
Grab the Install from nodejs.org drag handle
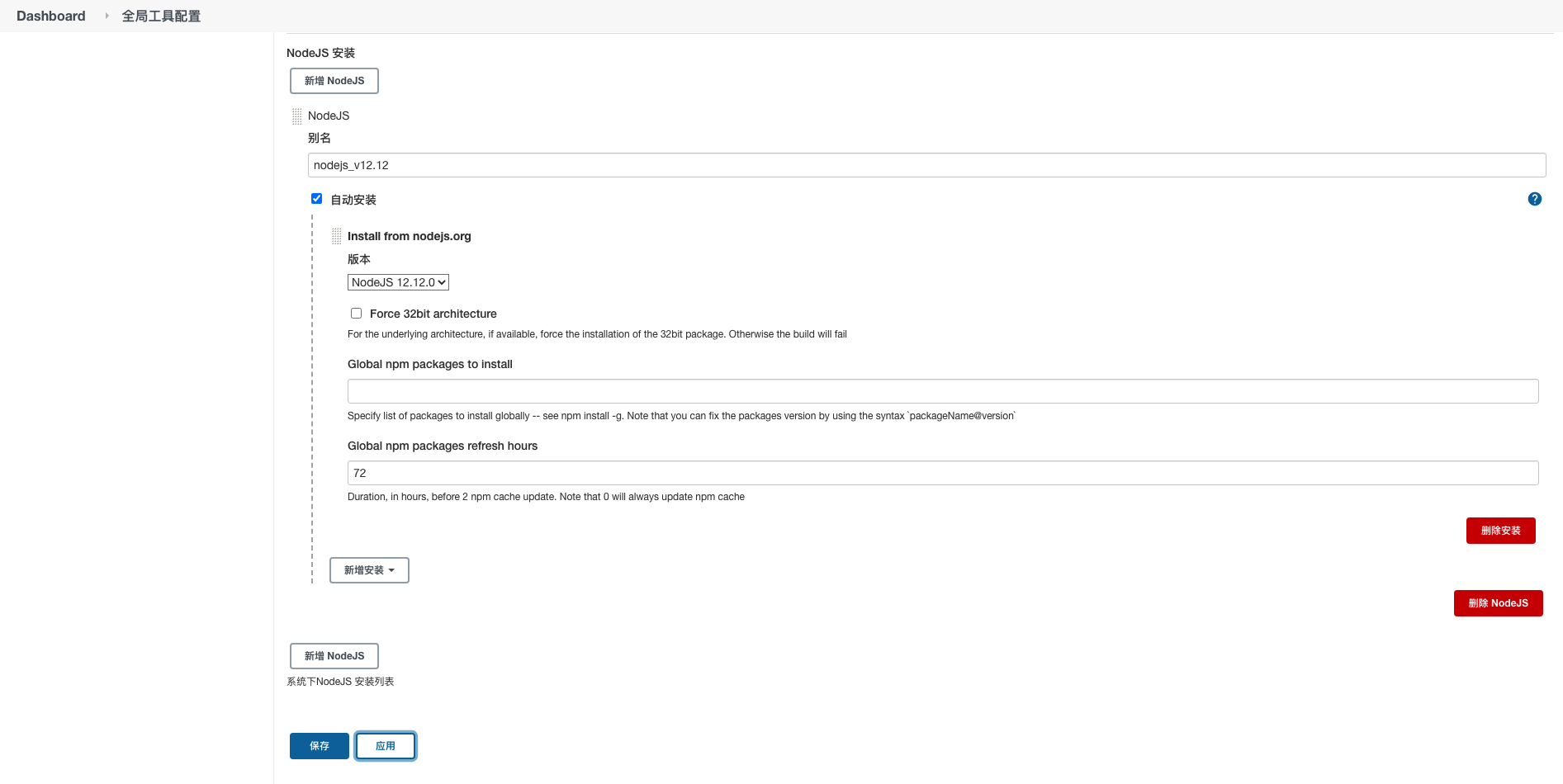(336, 237)
